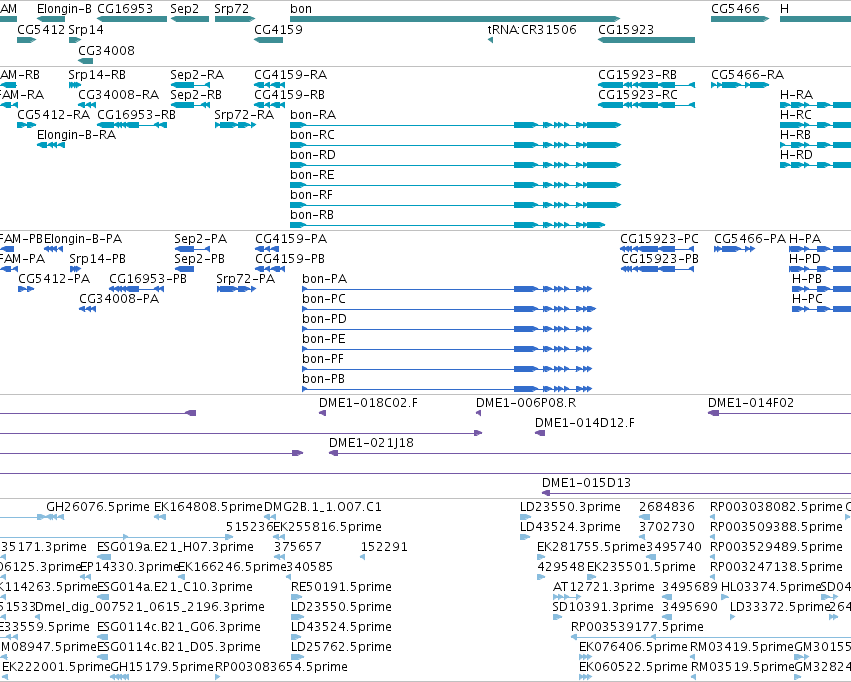Click the CG5412-RA transcript

pos(27,125)
